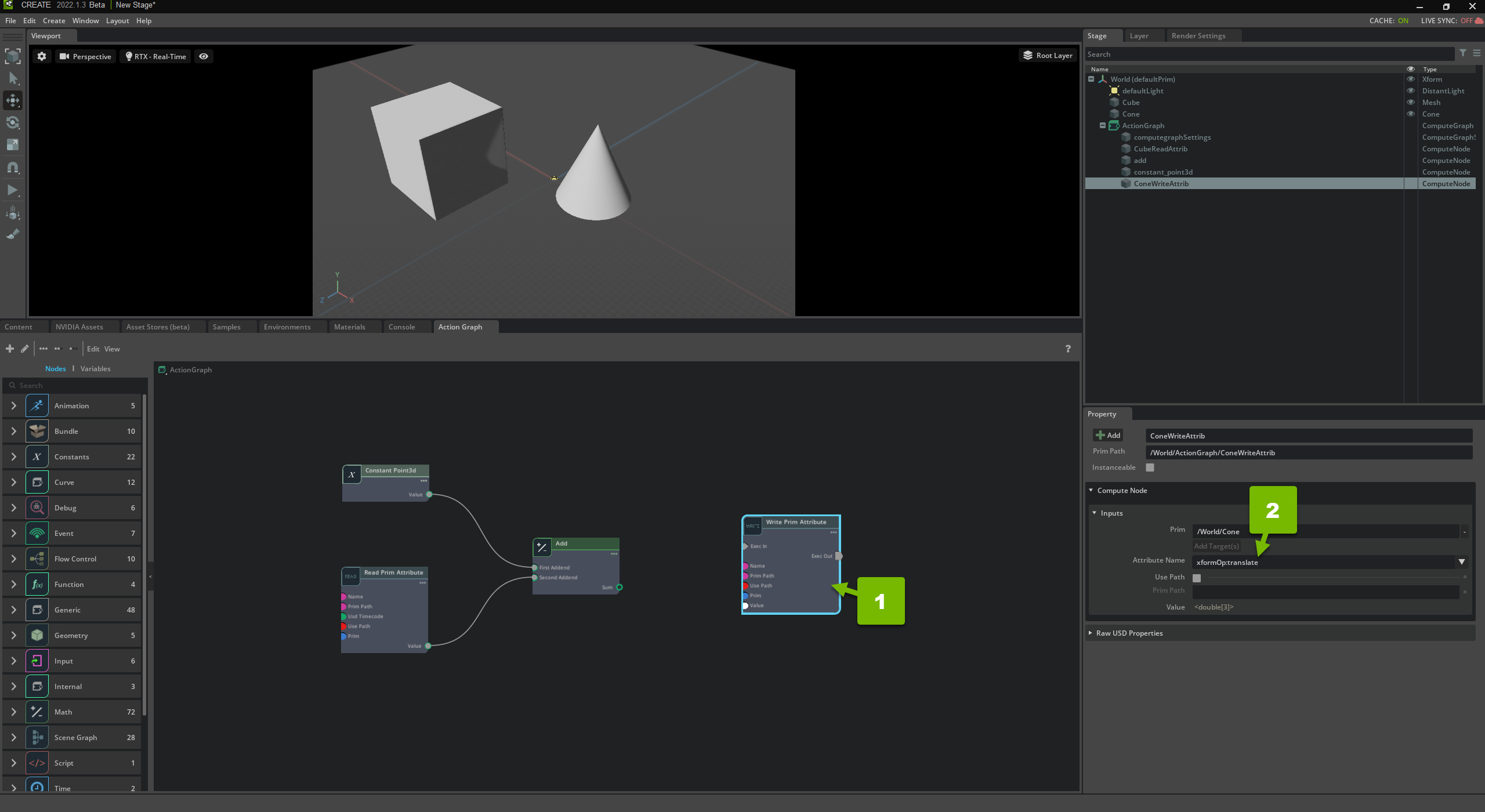Click the Stage Search field
Screen dimensions: 1485x812
[x=1270, y=55]
